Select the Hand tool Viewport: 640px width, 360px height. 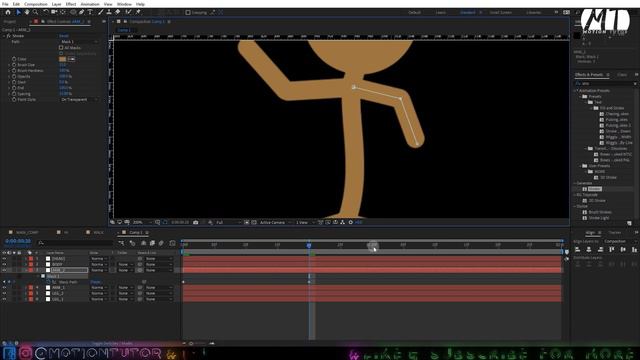point(27,12)
